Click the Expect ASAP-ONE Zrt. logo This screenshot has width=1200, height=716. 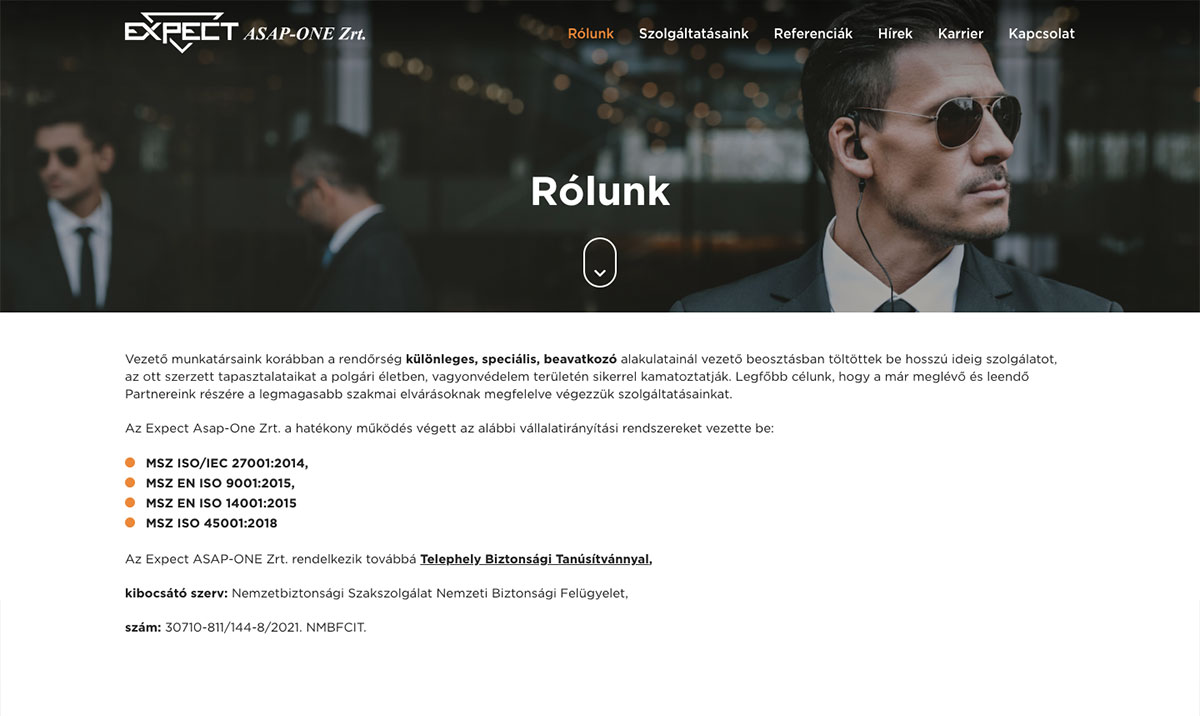pyautogui.click(x=245, y=32)
